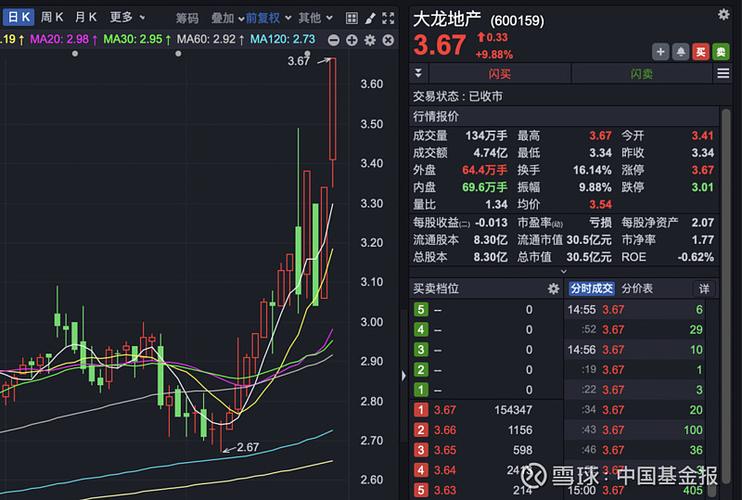Select buy level 2 at 3.66
Screen dimensions: 742x500
(487, 430)
